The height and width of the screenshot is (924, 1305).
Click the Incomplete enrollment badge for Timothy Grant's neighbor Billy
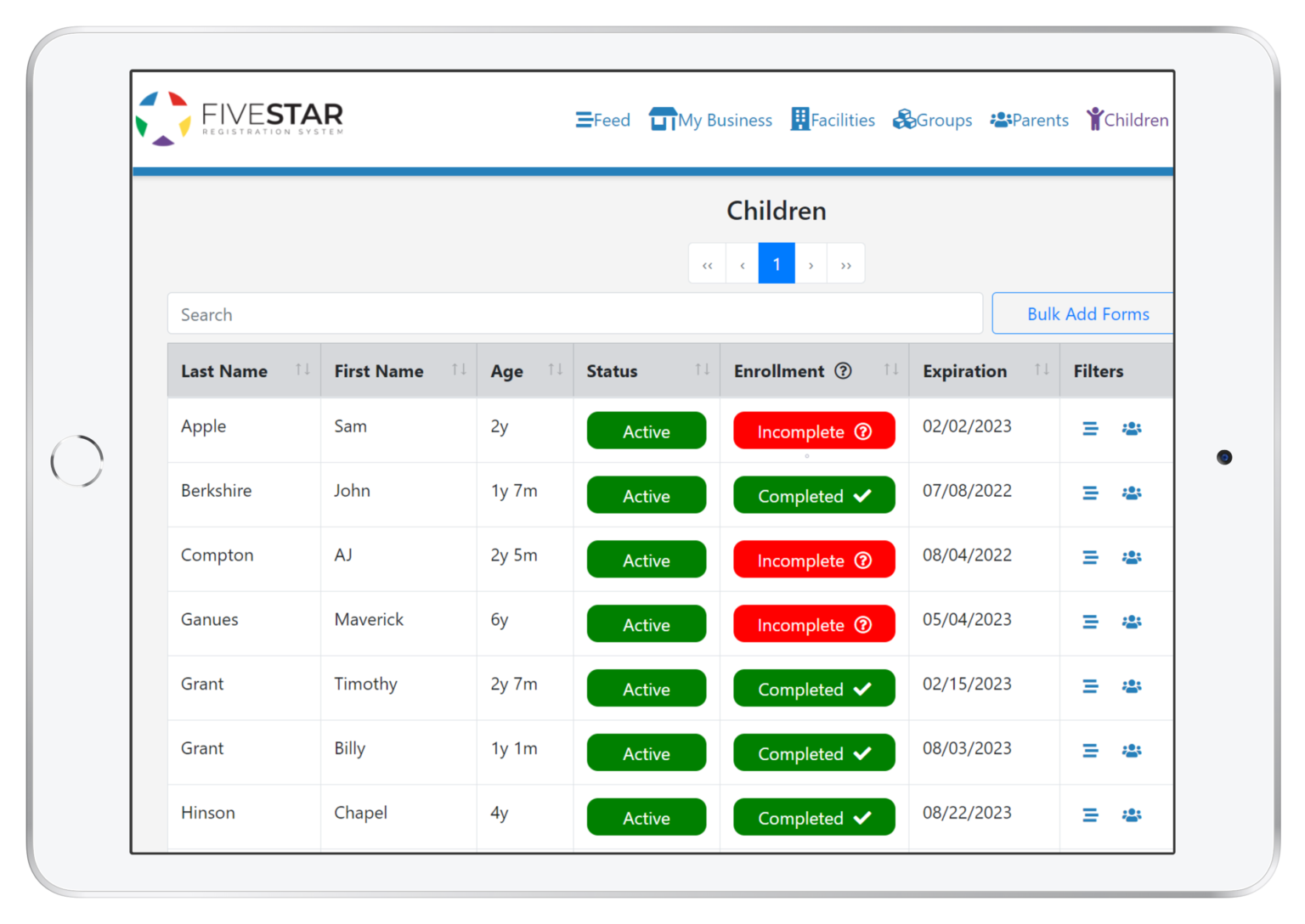[813, 752]
